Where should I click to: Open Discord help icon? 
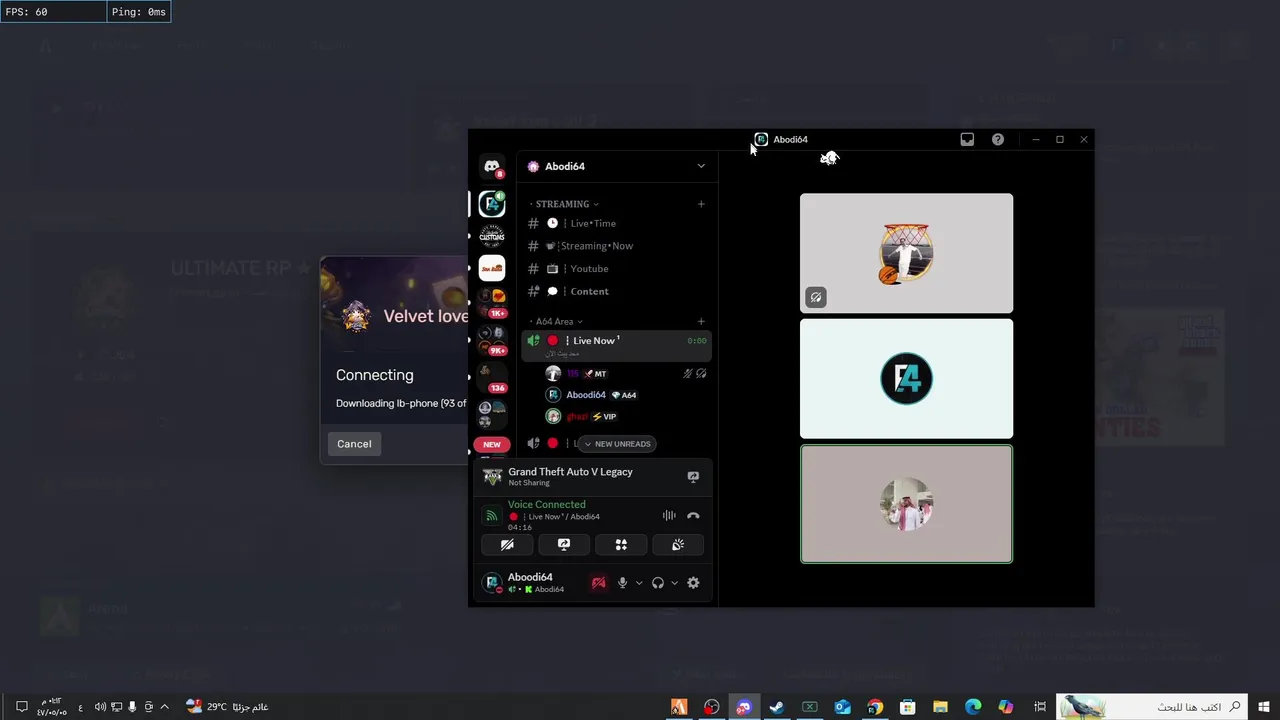click(998, 140)
